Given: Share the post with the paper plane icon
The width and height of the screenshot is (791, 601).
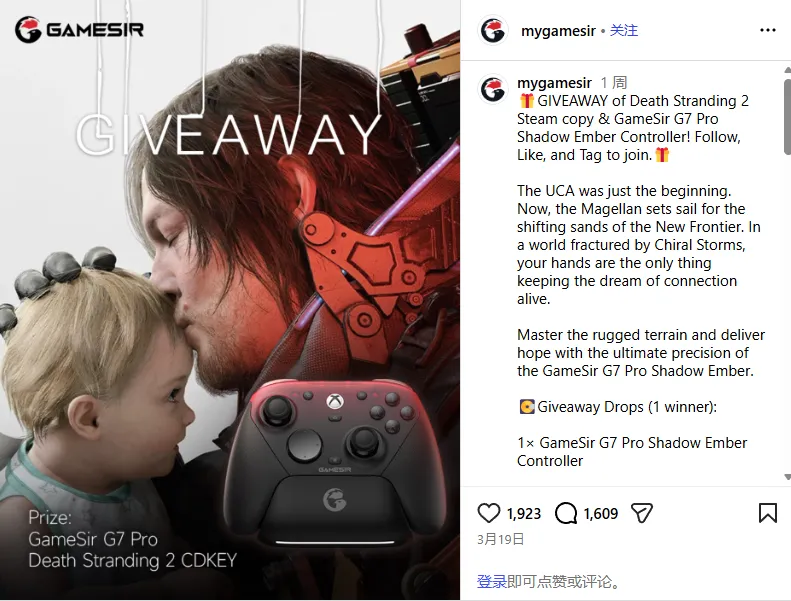Looking at the screenshot, I should [642, 513].
